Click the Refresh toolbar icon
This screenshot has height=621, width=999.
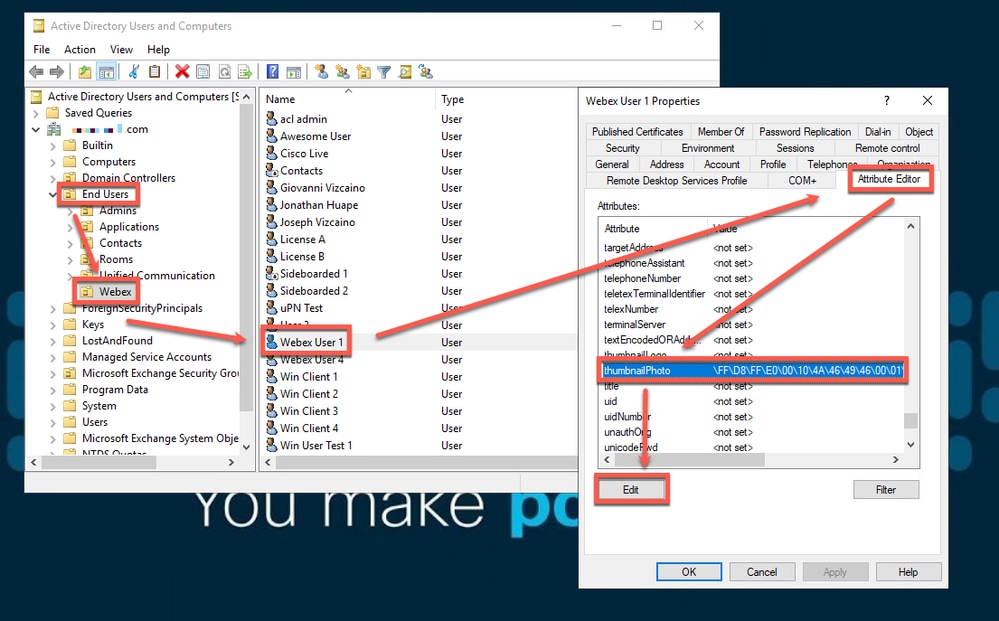pyautogui.click(x=224, y=72)
